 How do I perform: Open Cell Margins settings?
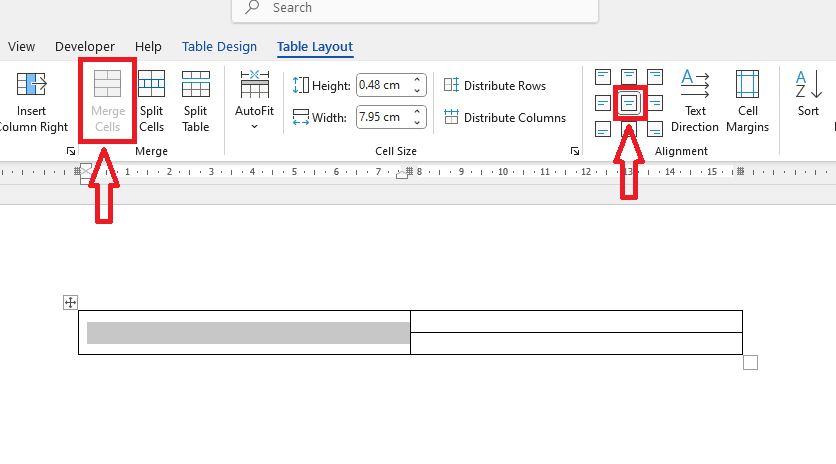[x=747, y=100]
